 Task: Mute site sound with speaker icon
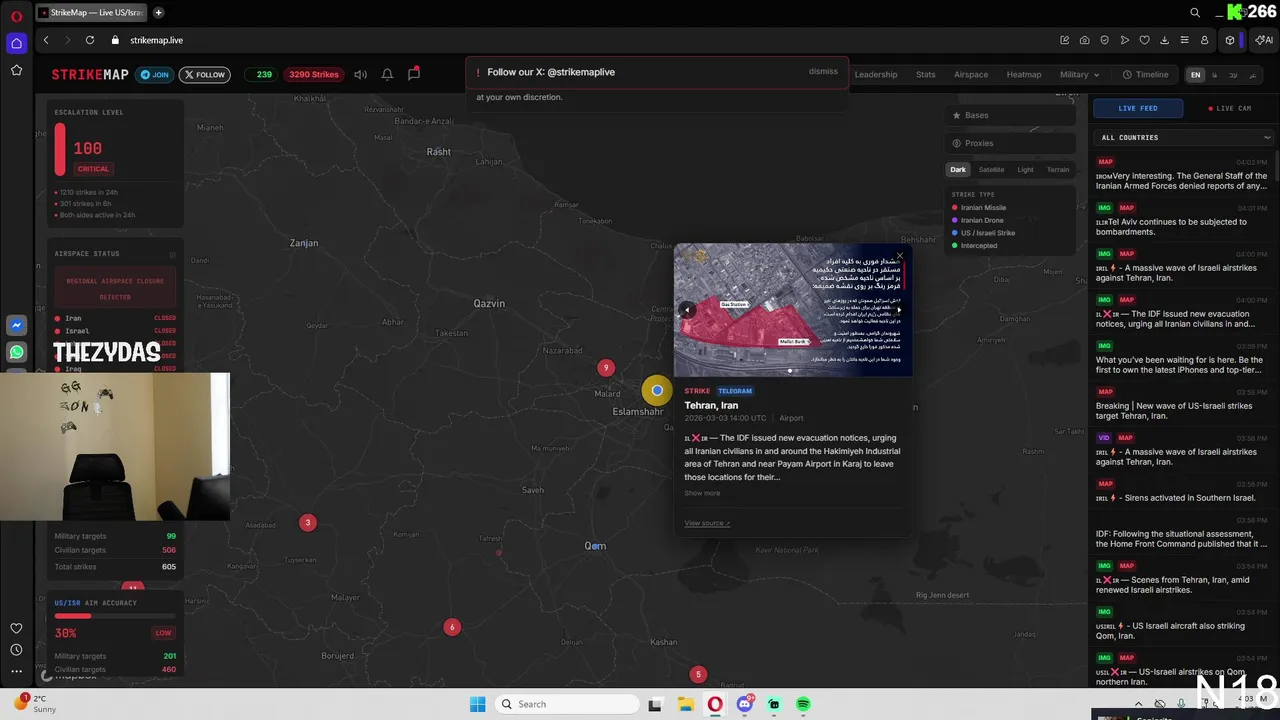360,74
